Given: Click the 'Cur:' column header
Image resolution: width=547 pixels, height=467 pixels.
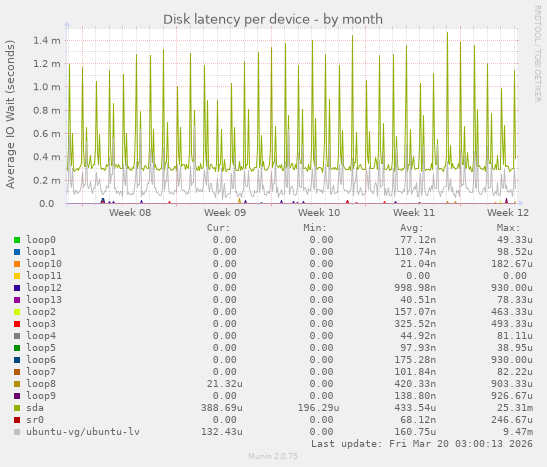Looking at the screenshot, I should (x=218, y=228).
